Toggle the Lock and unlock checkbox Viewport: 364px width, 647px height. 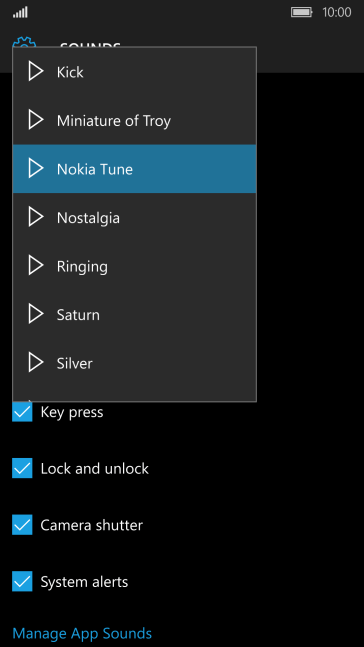(x=22, y=468)
